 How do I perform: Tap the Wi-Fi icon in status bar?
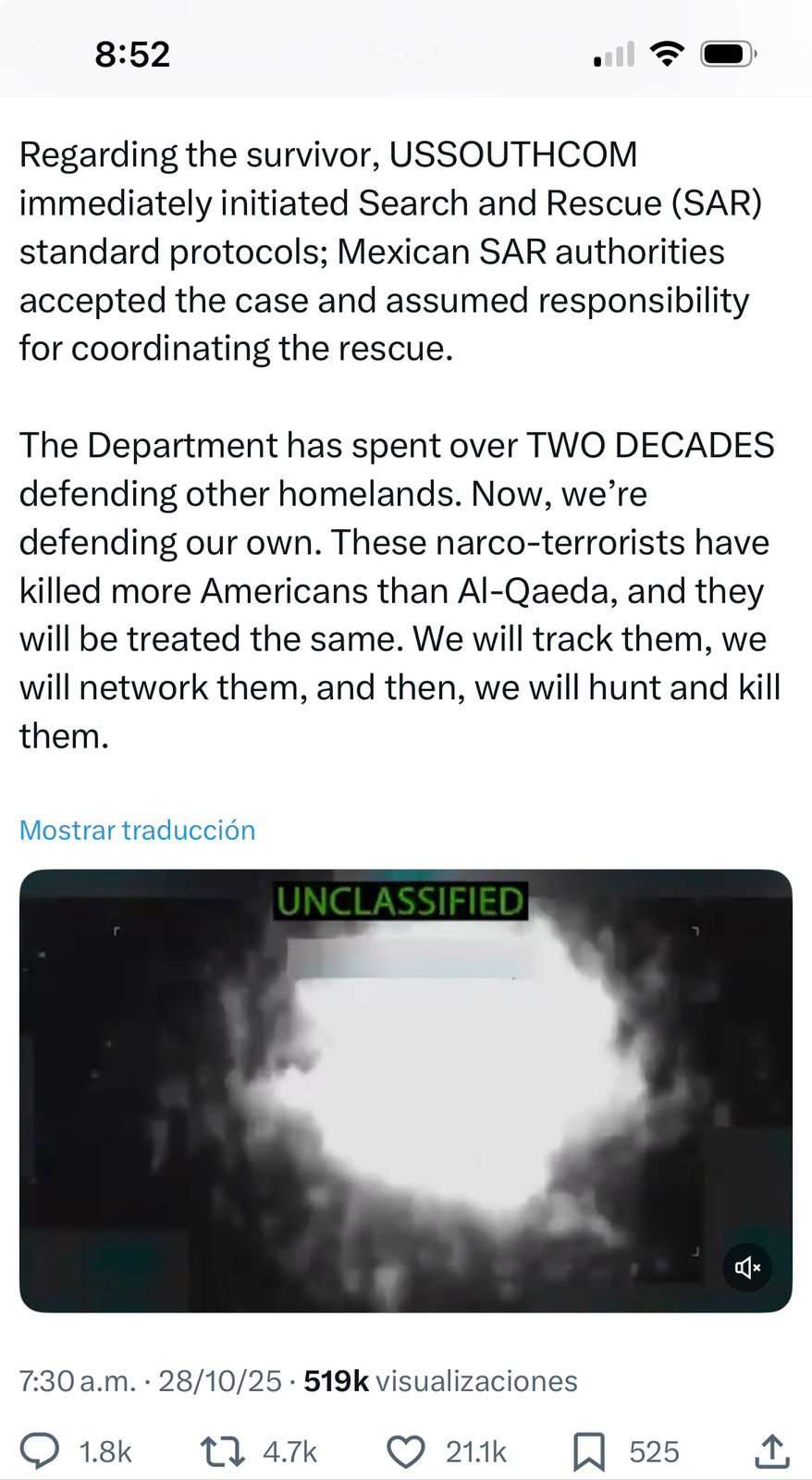click(667, 54)
